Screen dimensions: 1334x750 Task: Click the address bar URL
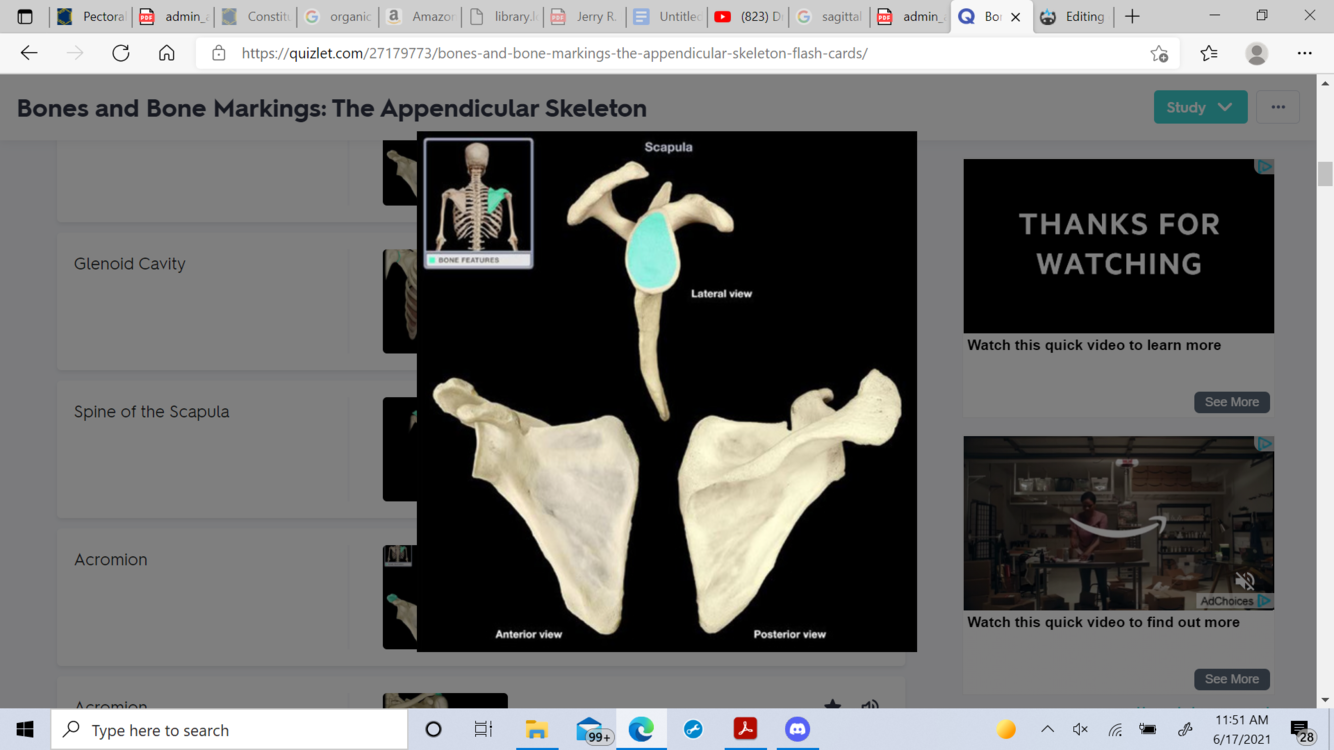555,53
